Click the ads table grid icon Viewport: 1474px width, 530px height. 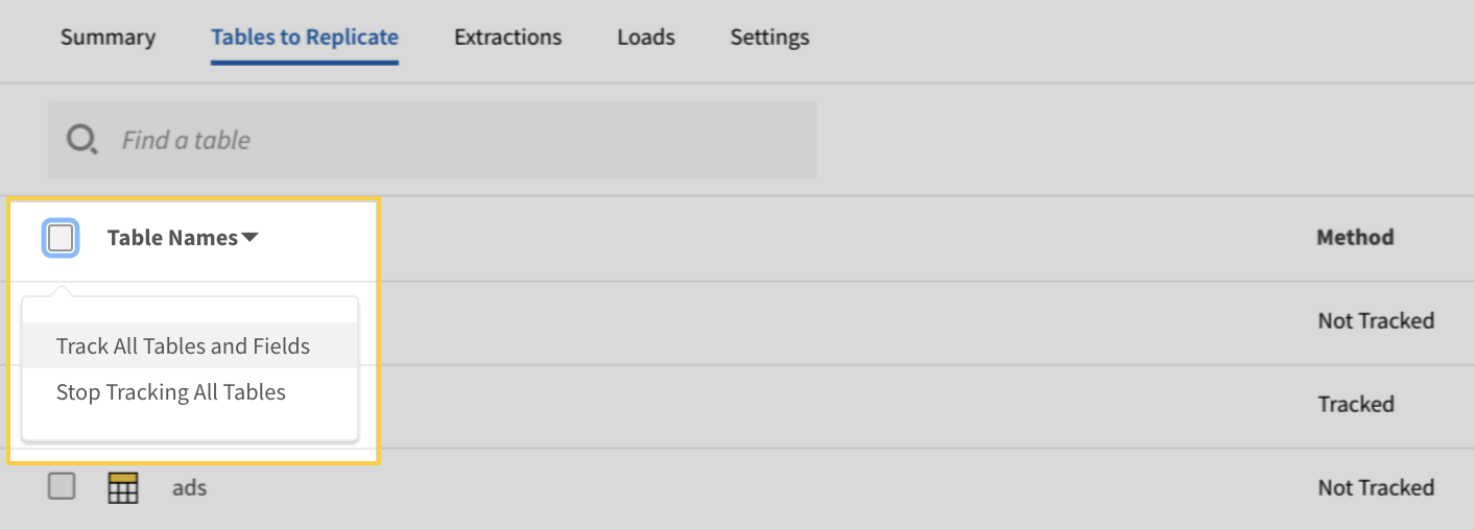tap(123, 488)
